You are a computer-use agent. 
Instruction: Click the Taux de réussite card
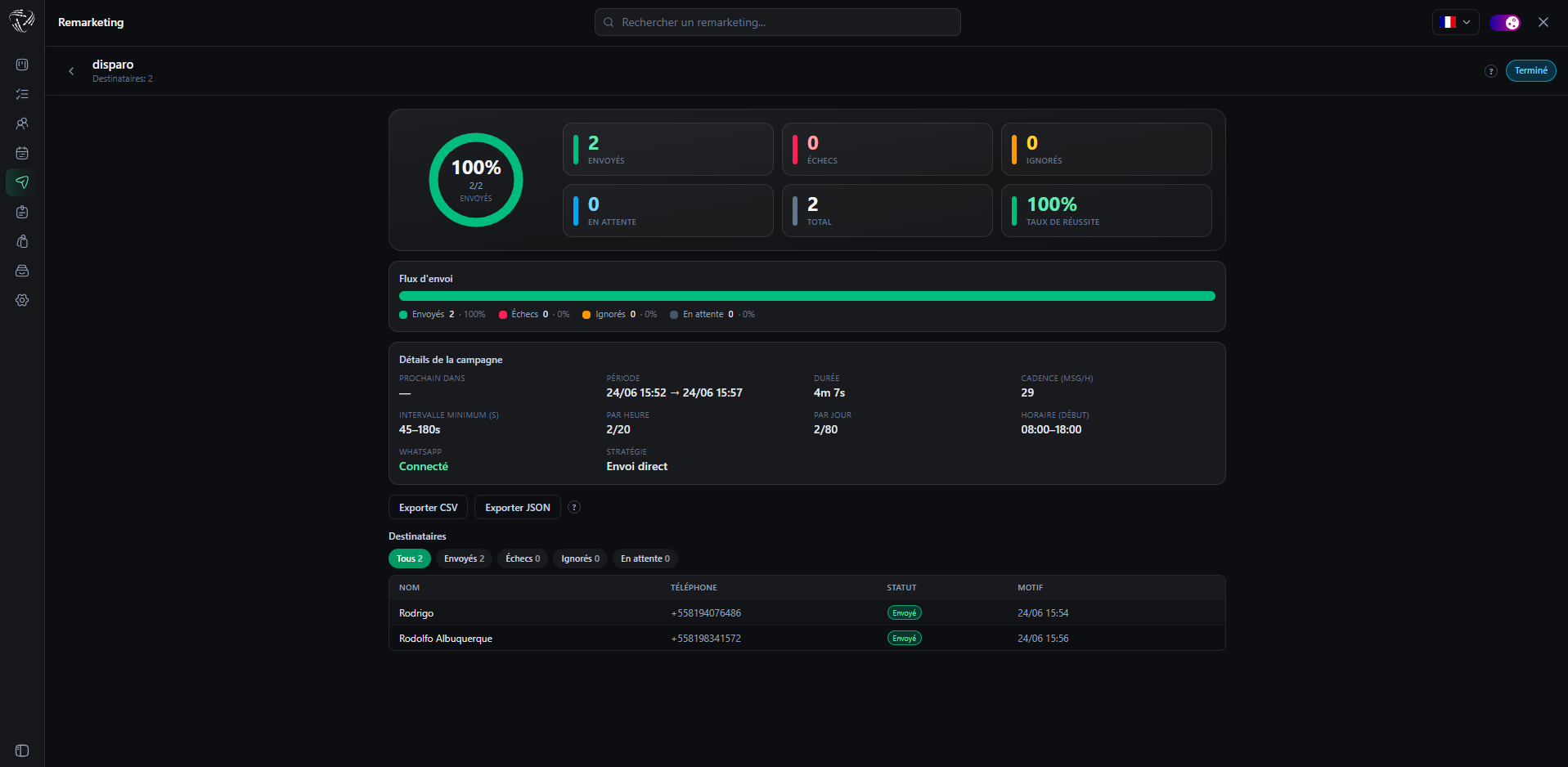[x=1106, y=210]
